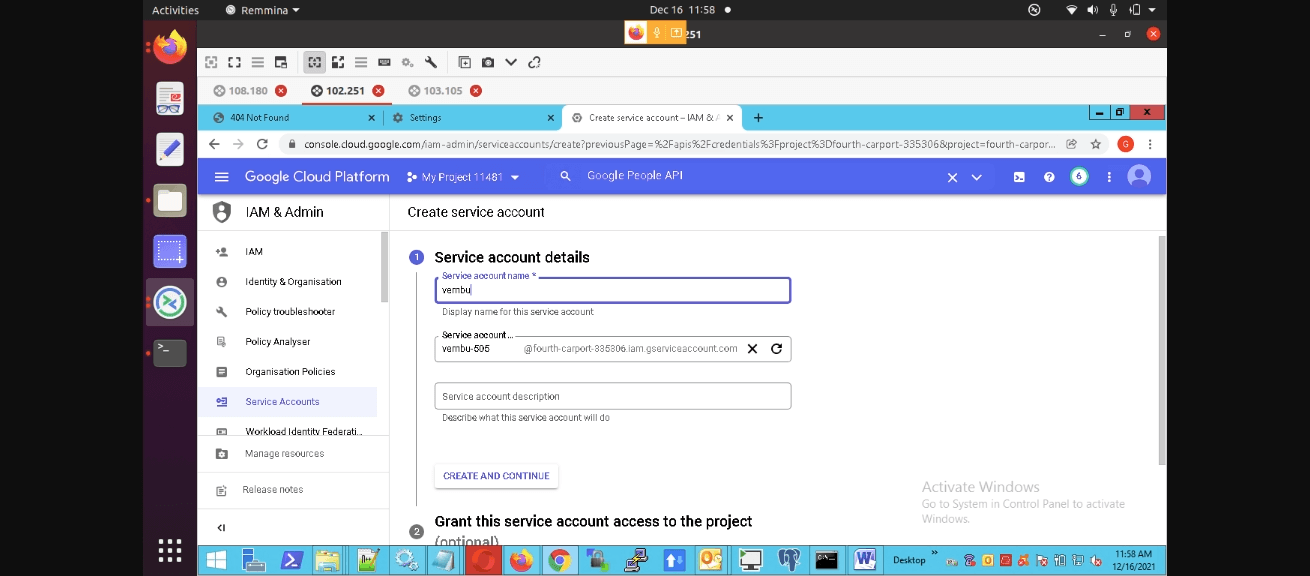This screenshot has height=576, width=1310.
Task: Open Microsoft Word in Windows taskbar
Action: [x=866, y=560]
